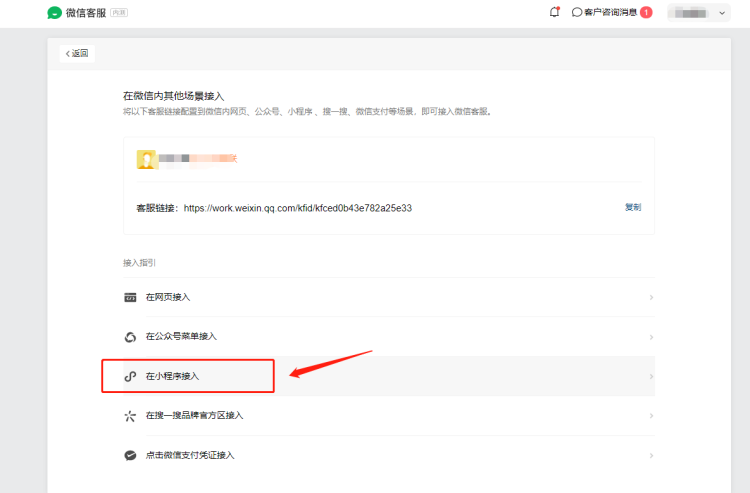Go back with the 返回 button
Viewport: 750px width, 493px height.
pos(77,53)
